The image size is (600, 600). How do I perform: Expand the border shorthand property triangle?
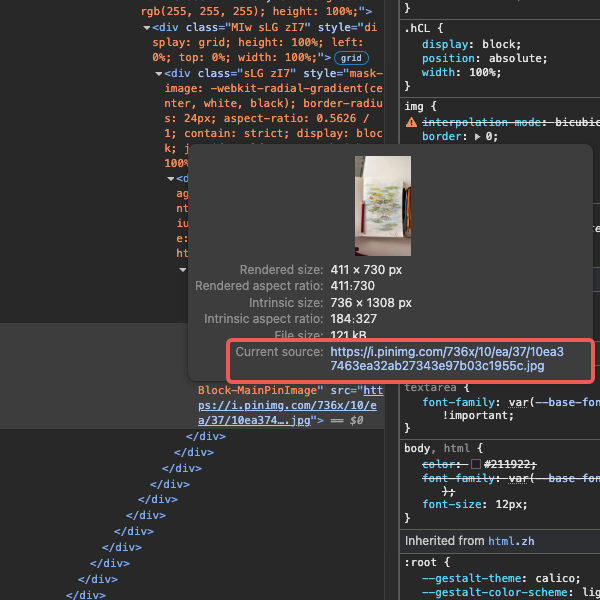(x=476, y=137)
